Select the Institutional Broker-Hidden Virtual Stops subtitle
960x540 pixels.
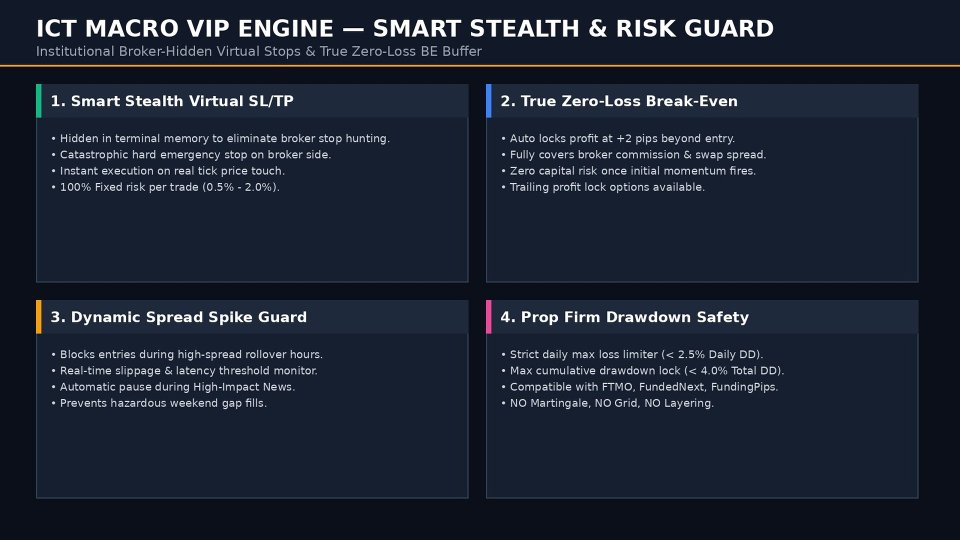[258, 51]
